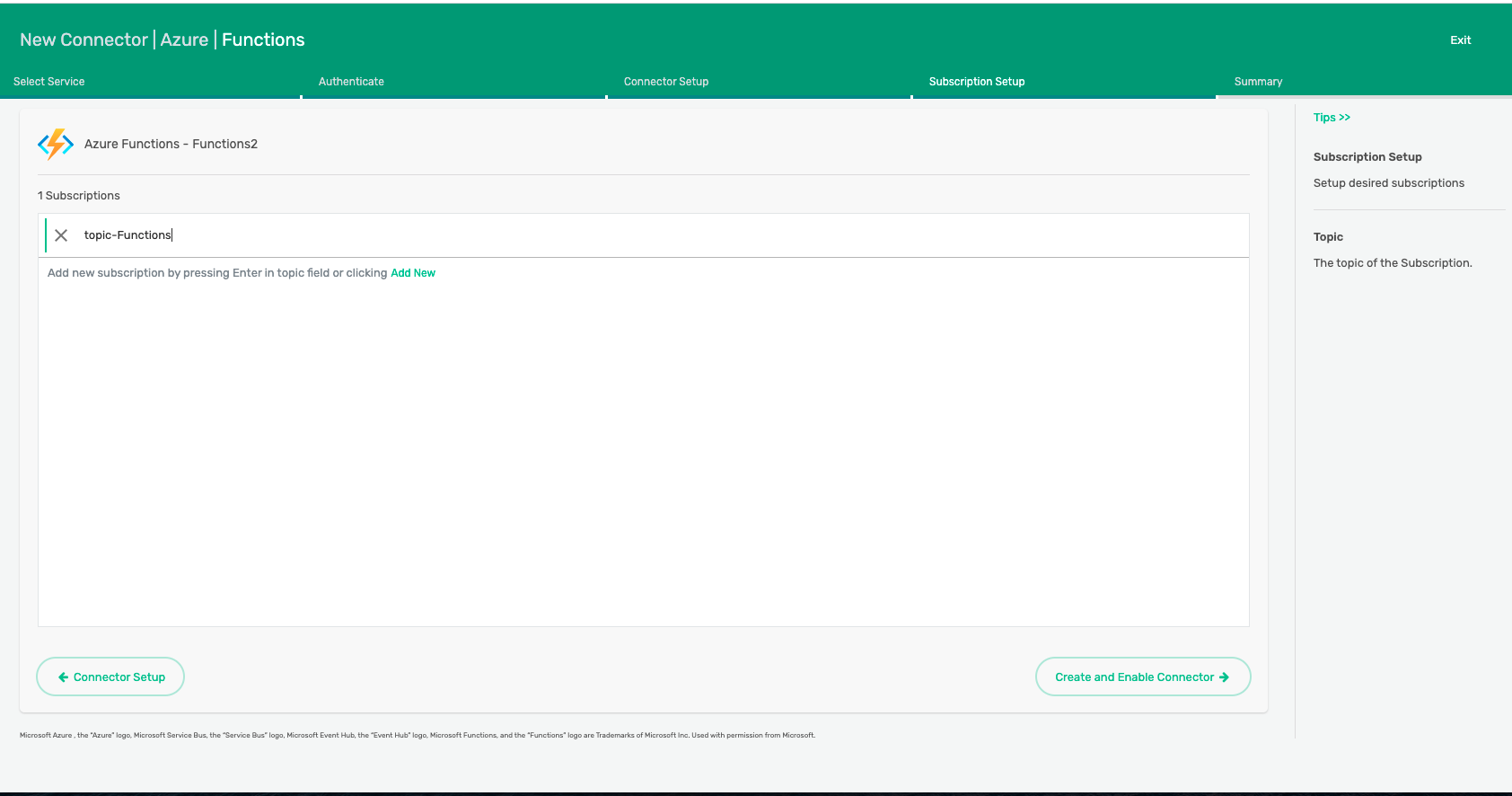Click the Add New subscription link
This screenshot has height=796, width=1512.
(413, 273)
